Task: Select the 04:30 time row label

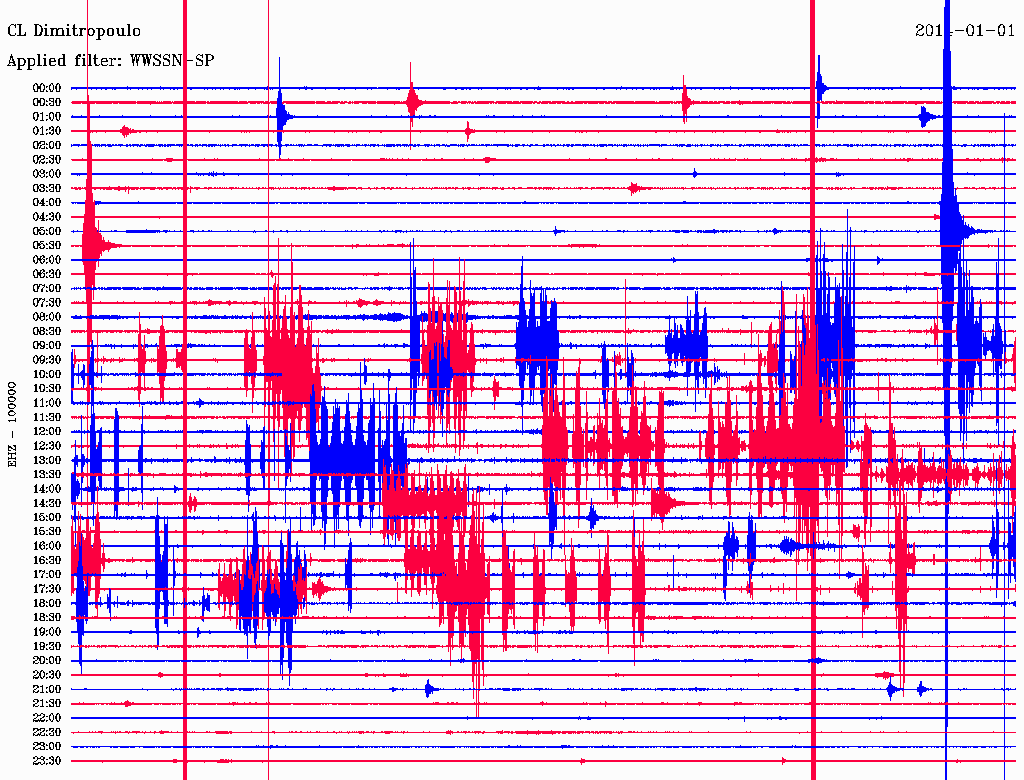Action: pyautogui.click(x=47, y=217)
